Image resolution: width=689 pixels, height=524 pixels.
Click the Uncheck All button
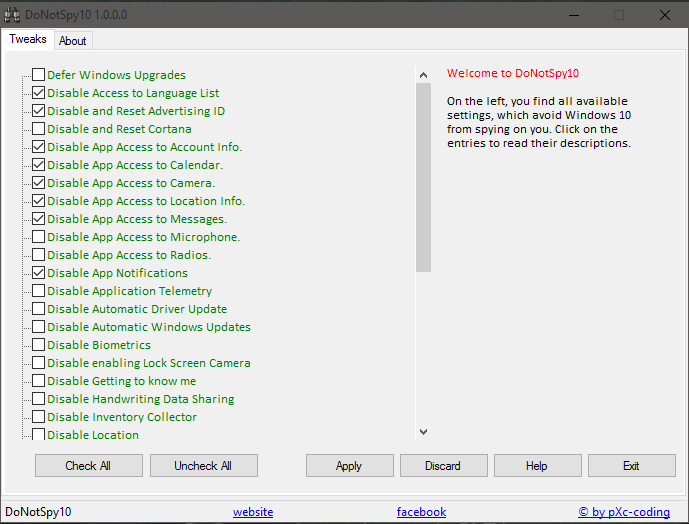point(204,466)
